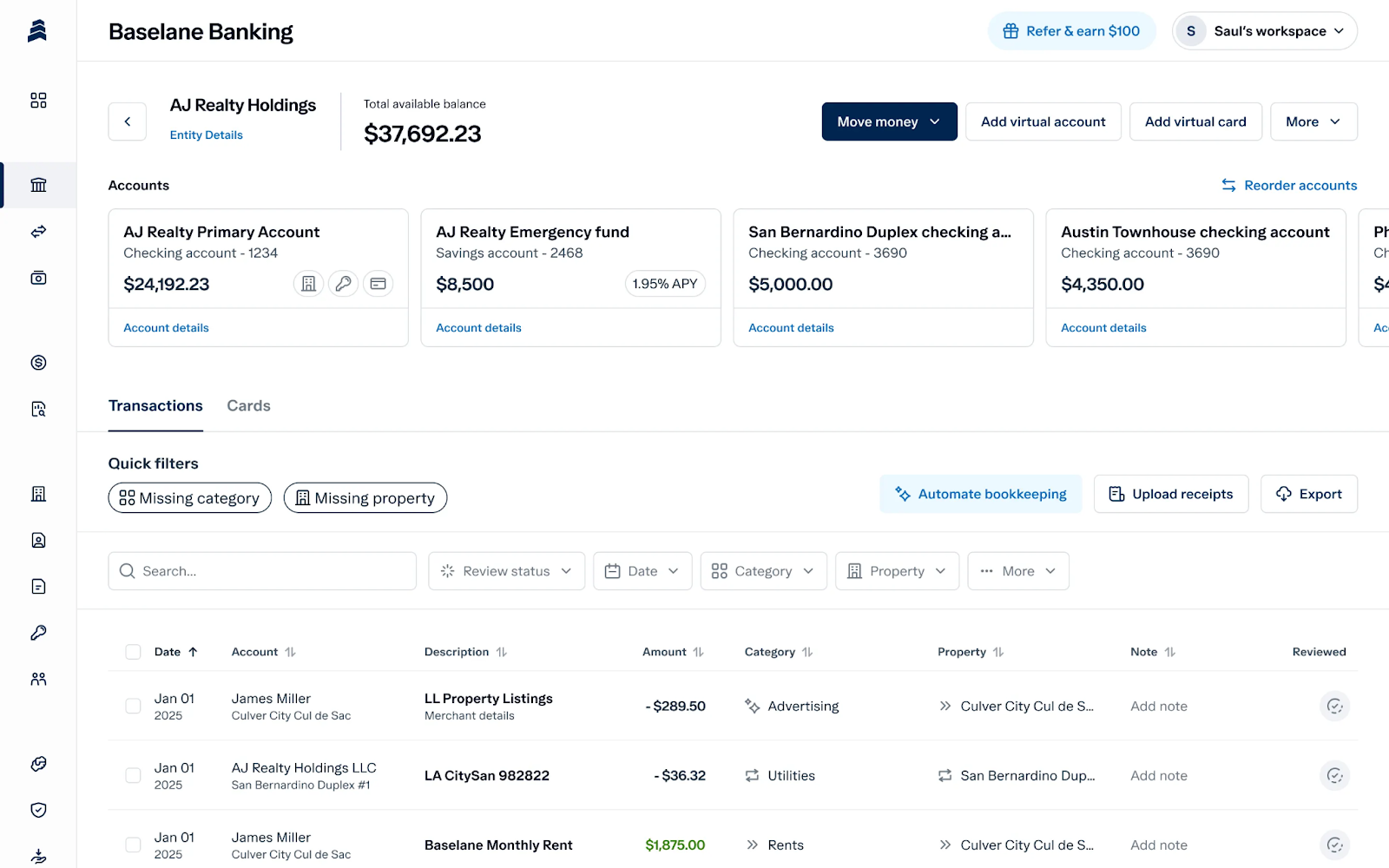
Task: Click the back arrow beside AJ Realty Holdings
Action: tap(128, 122)
